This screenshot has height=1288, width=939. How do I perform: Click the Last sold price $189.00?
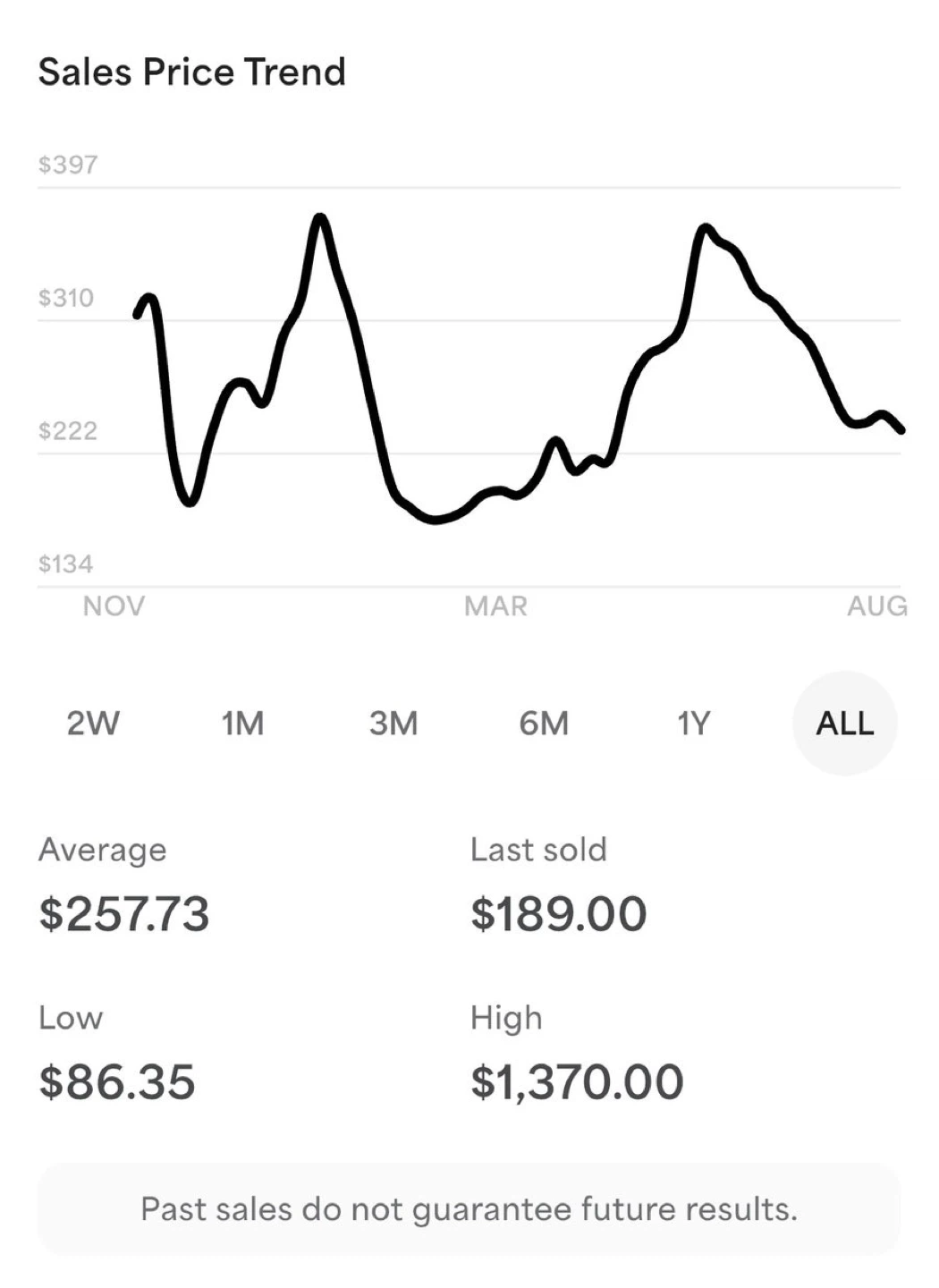(x=559, y=913)
